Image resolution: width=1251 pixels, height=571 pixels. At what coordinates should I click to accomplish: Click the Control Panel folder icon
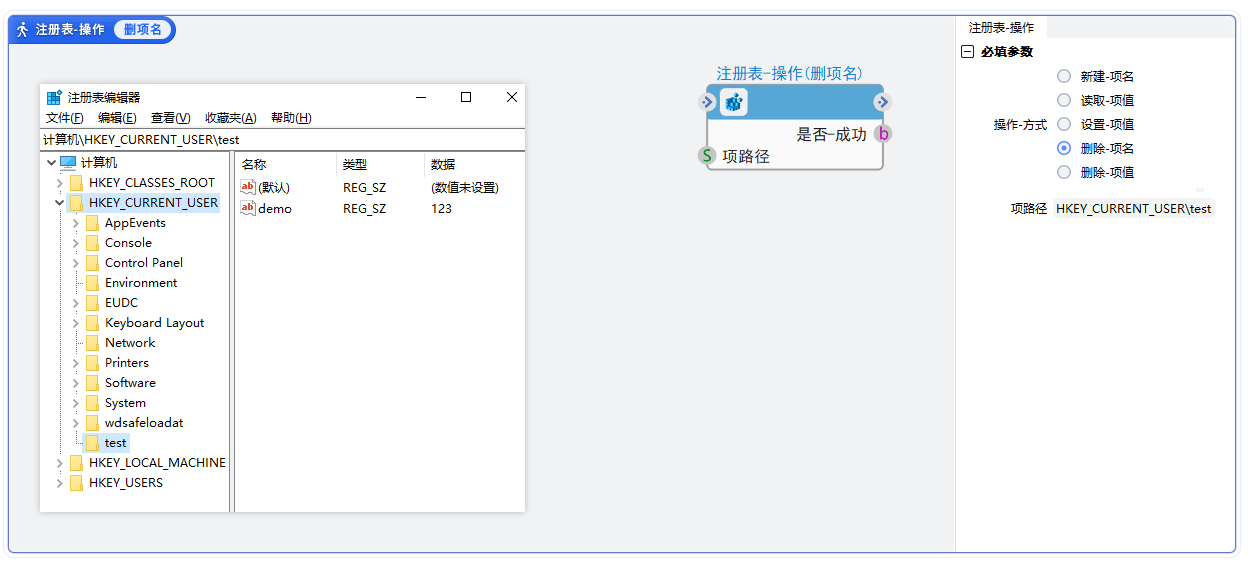(x=92, y=262)
